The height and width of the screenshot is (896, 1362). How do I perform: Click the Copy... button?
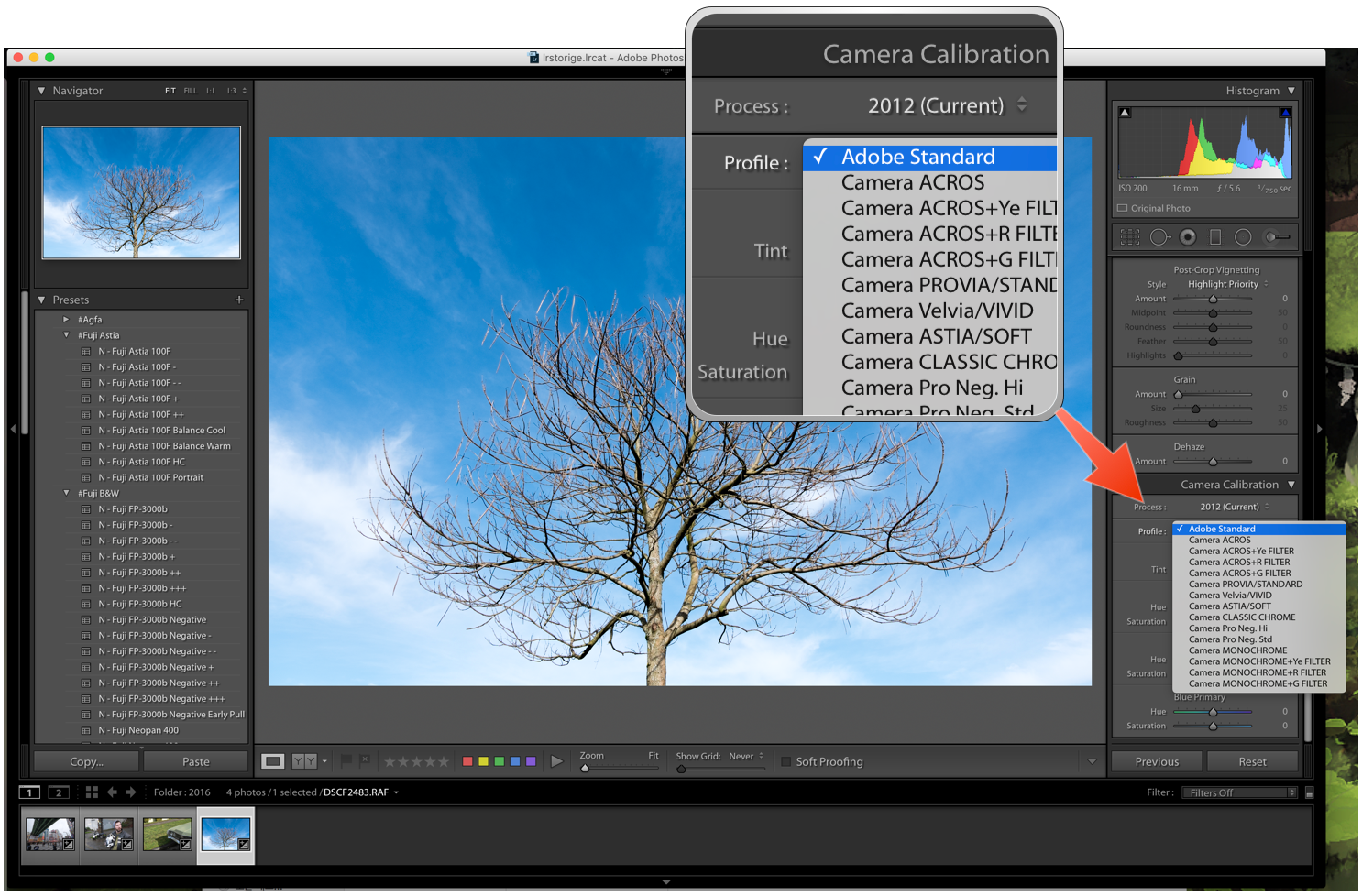pyautogui.click(x=86, y=761)
